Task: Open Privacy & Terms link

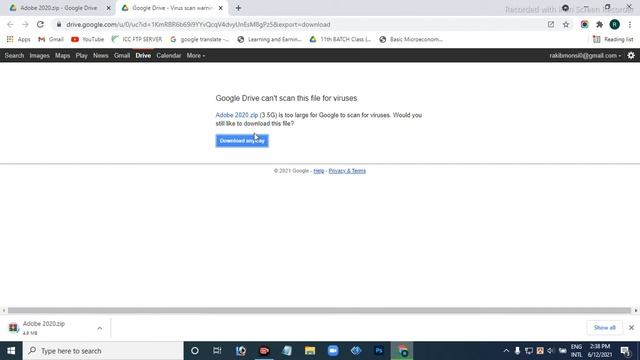Action: point(347,171)
